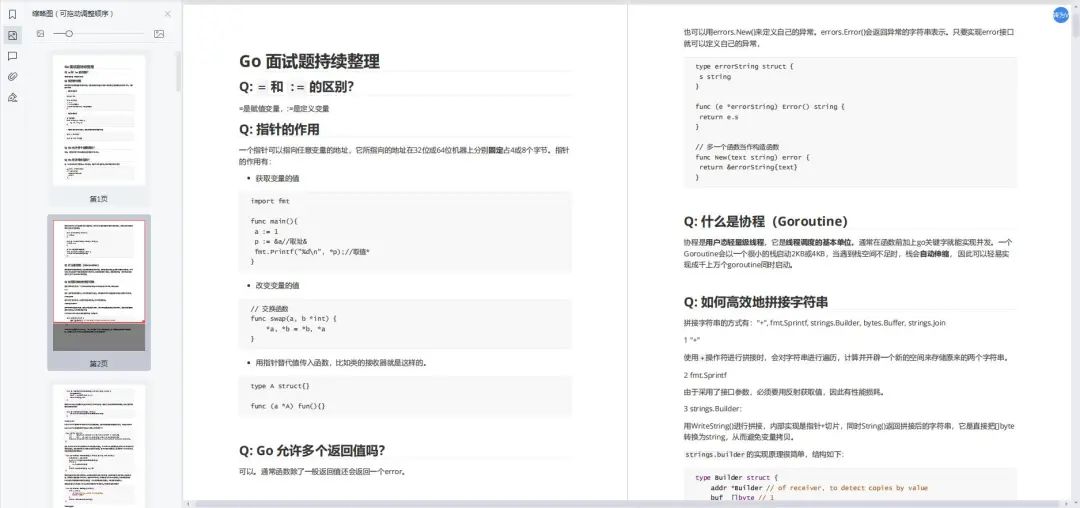Select page 2 thumbnail
This screenshot has width=1080, height=508.
pos(99,285)
